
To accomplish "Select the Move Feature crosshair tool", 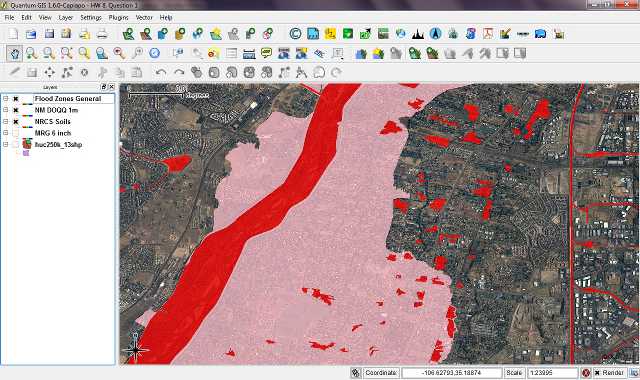I will point(49,73).
